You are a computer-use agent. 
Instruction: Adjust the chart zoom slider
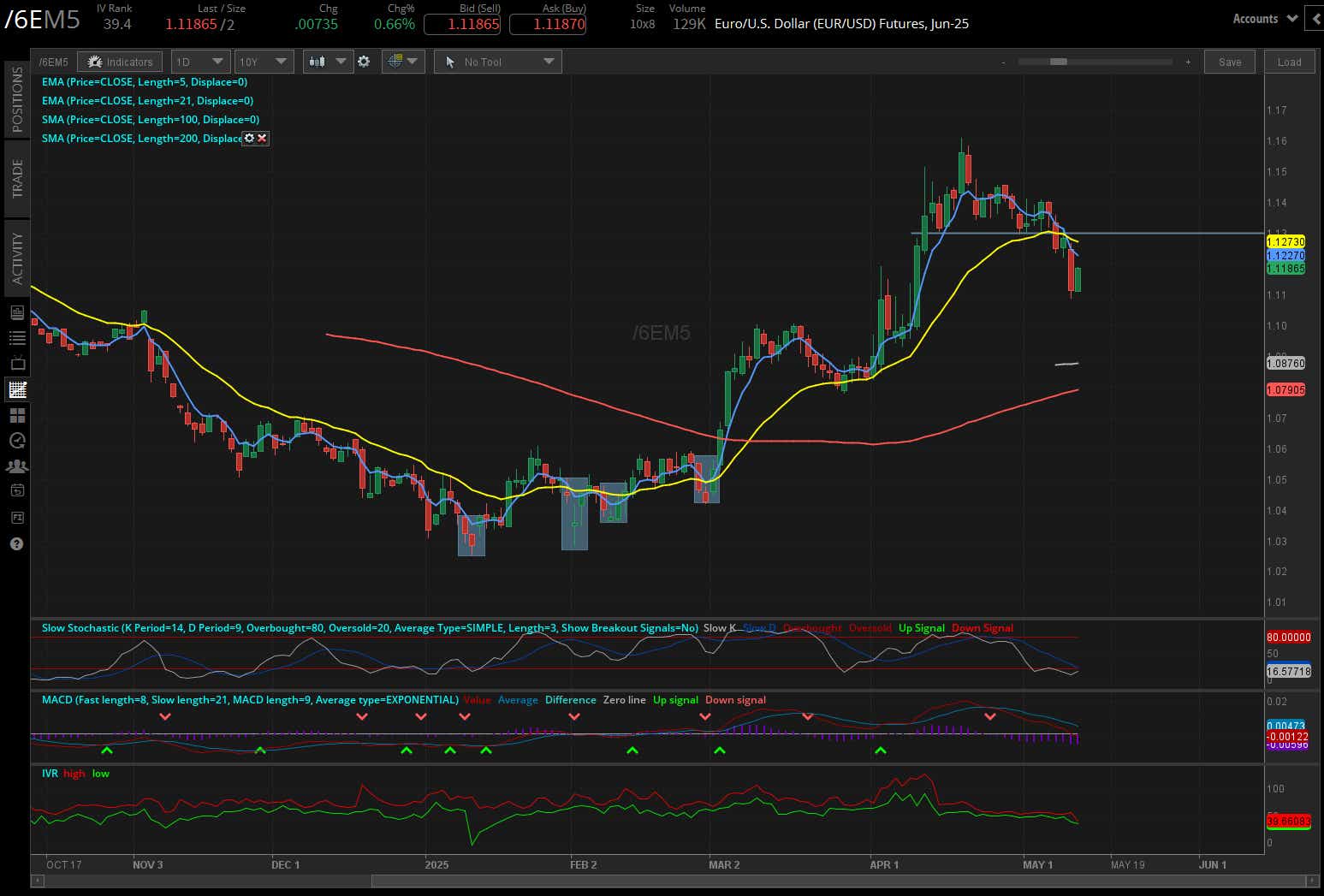pyautogui.click(x=1059, y=62)
